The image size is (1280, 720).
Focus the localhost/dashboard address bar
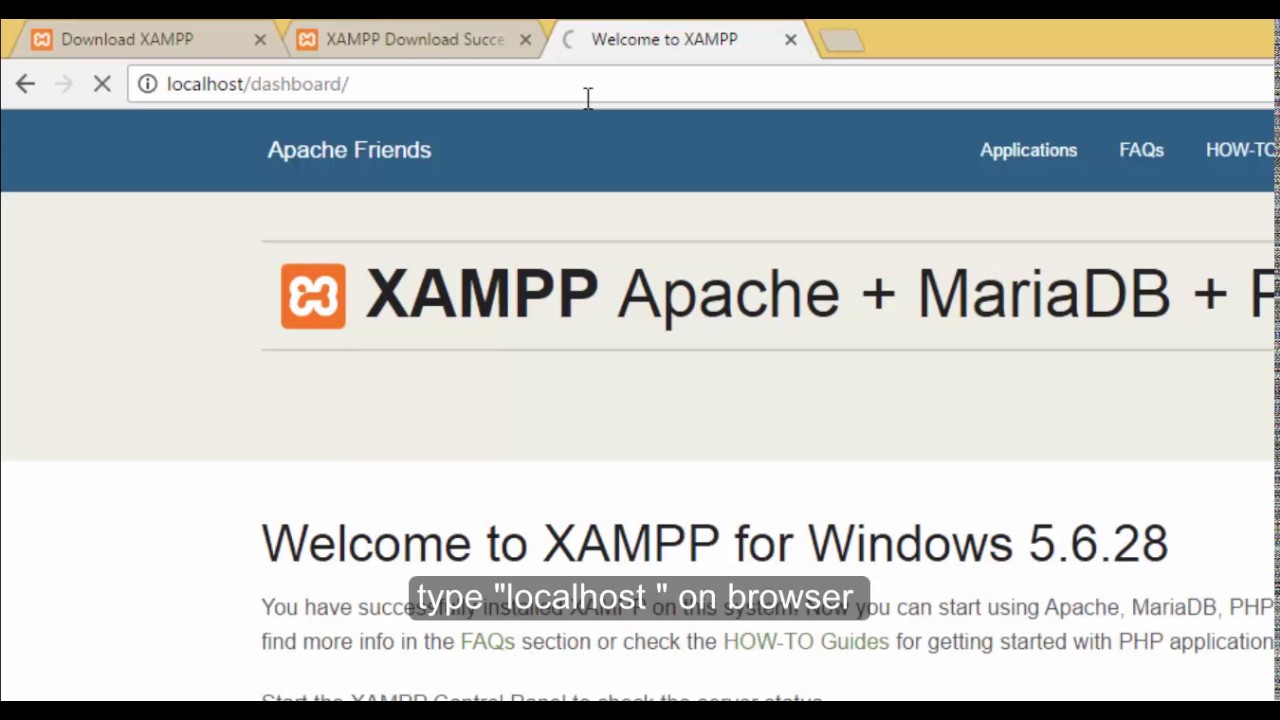click(x=700, y=84)
